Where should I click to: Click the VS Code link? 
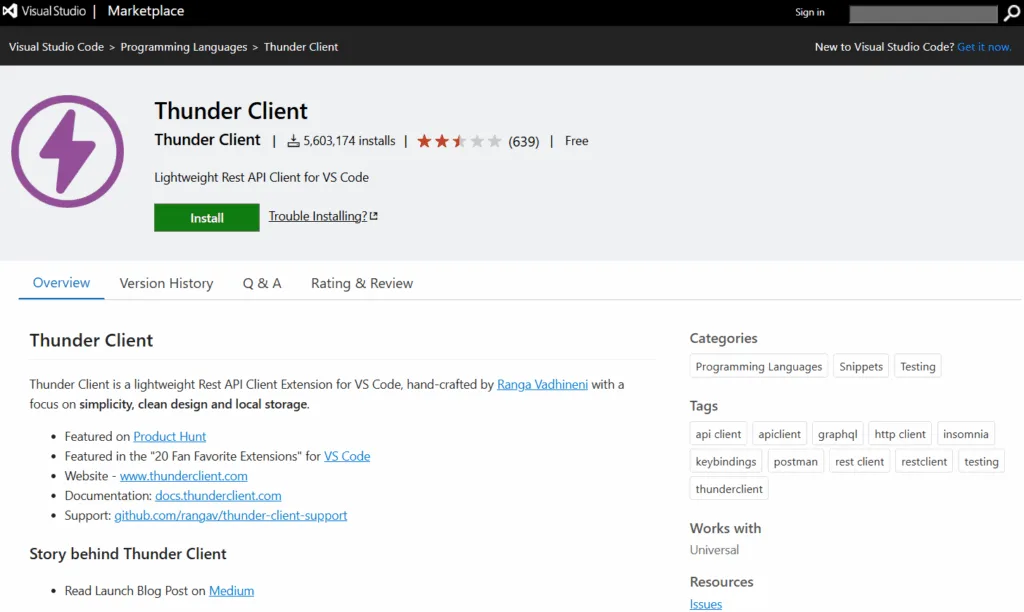point(347,456)
